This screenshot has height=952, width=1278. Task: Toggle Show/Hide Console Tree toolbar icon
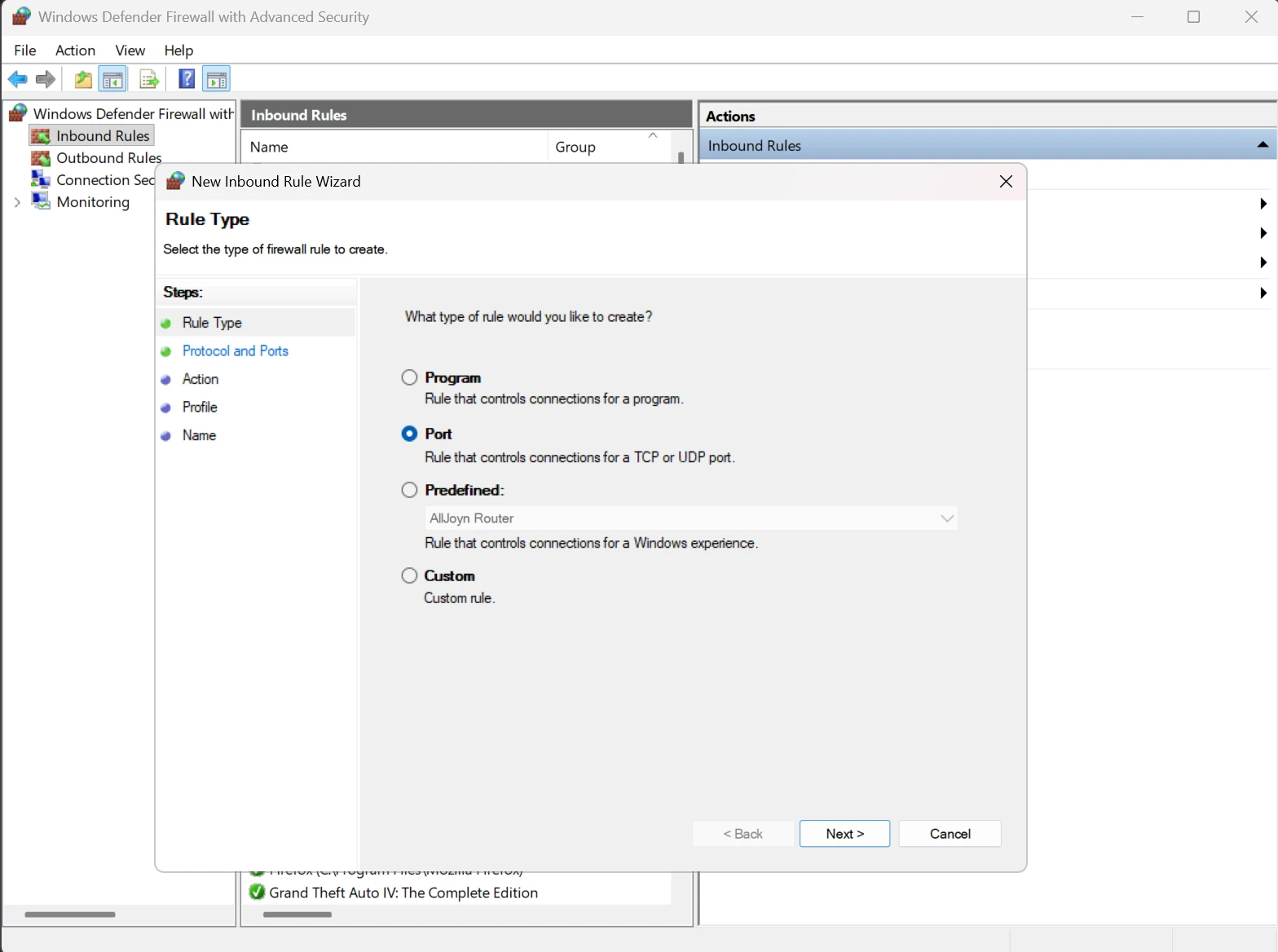coord(112,79)
